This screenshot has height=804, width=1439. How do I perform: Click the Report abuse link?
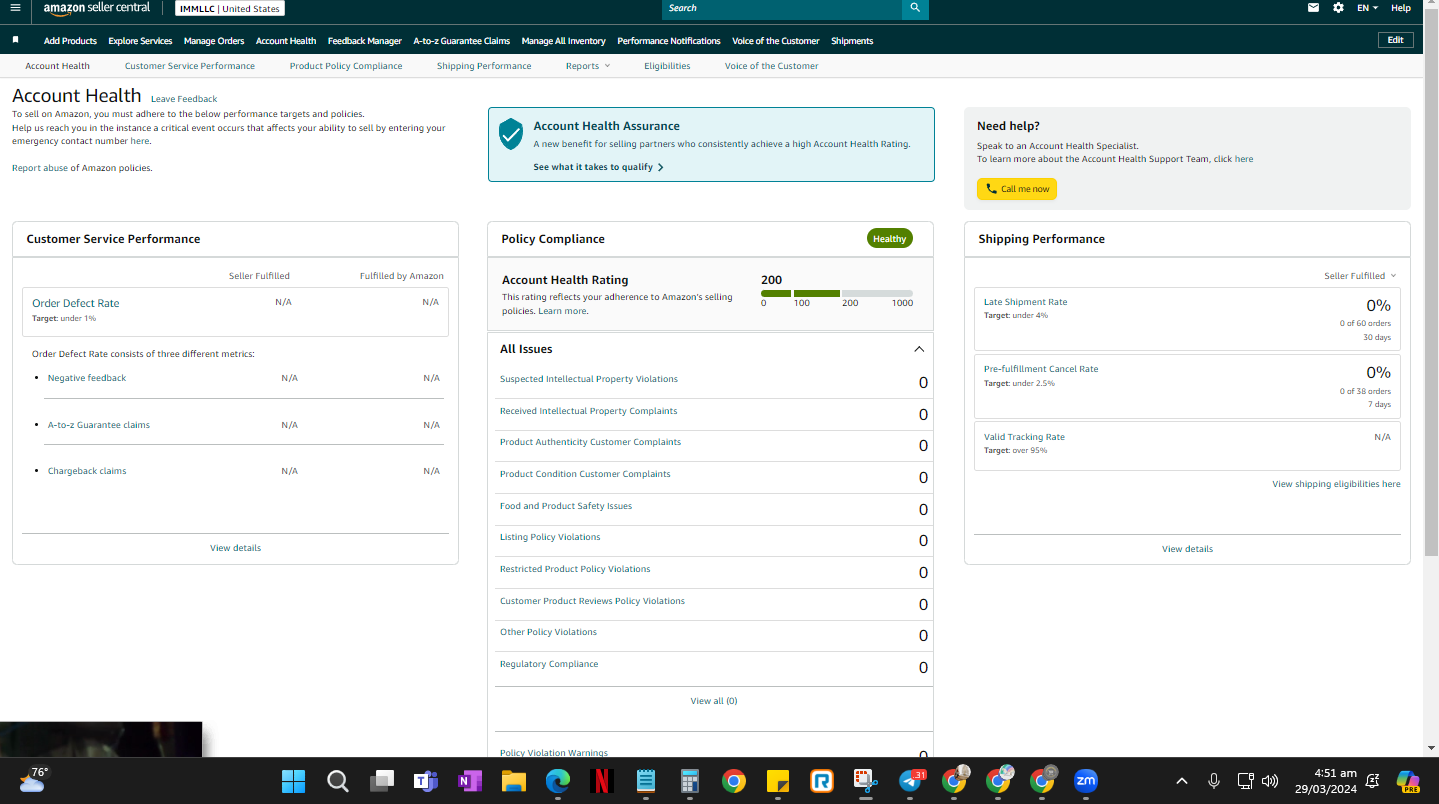click(x=40, y=168)
